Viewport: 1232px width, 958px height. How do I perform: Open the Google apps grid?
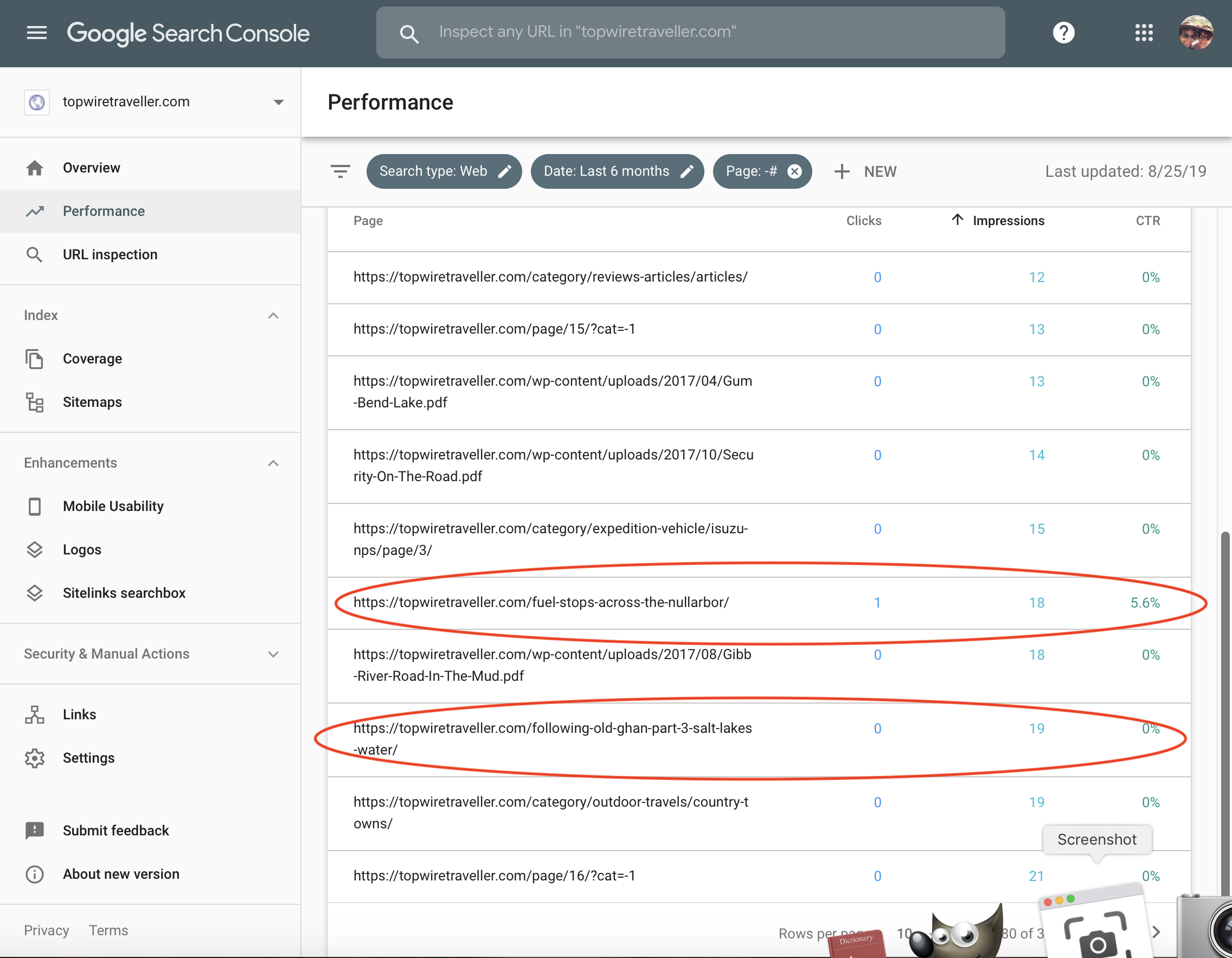click(1144, 33)
